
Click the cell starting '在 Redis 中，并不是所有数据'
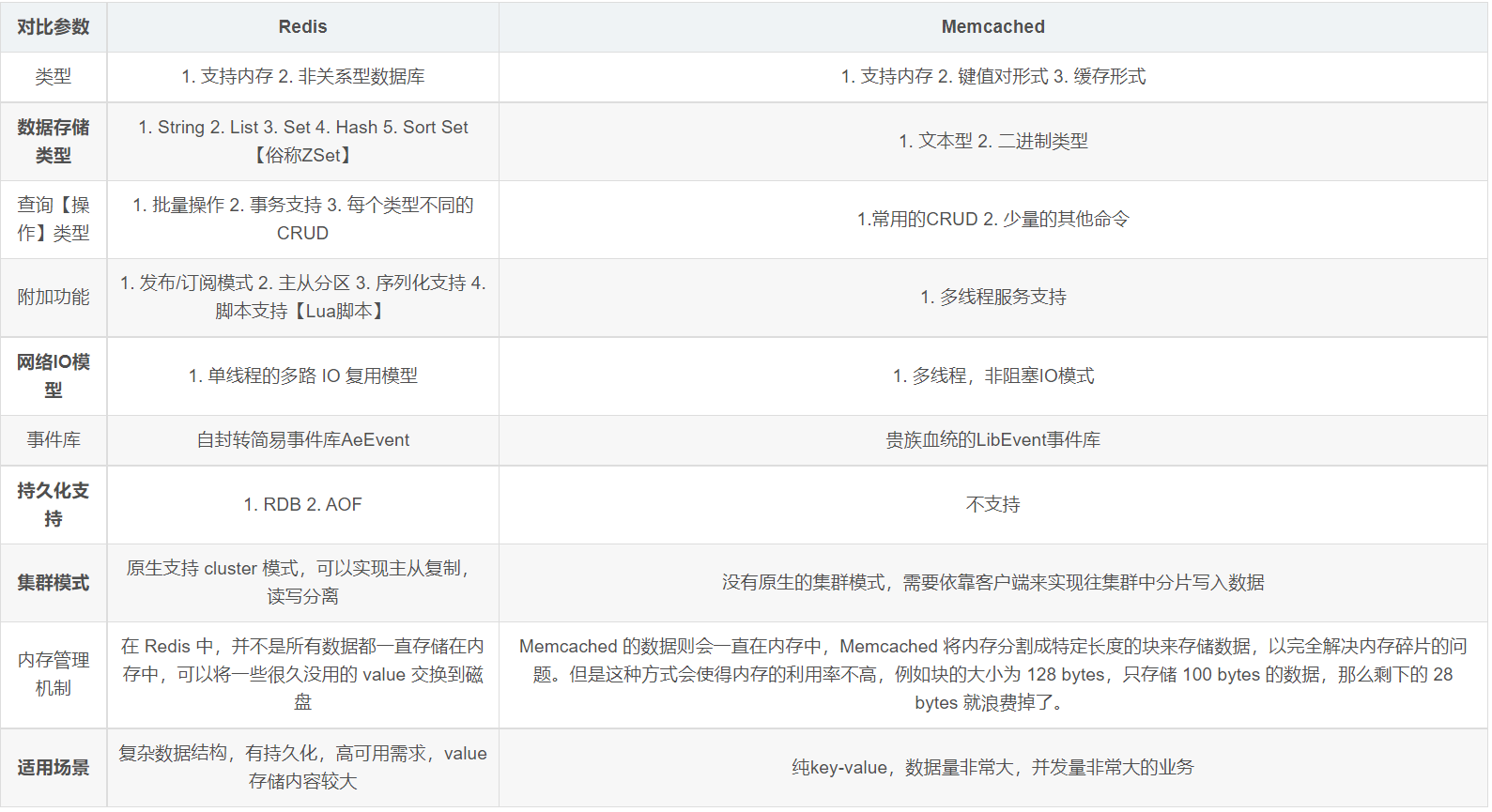click(x=302, y=675)
